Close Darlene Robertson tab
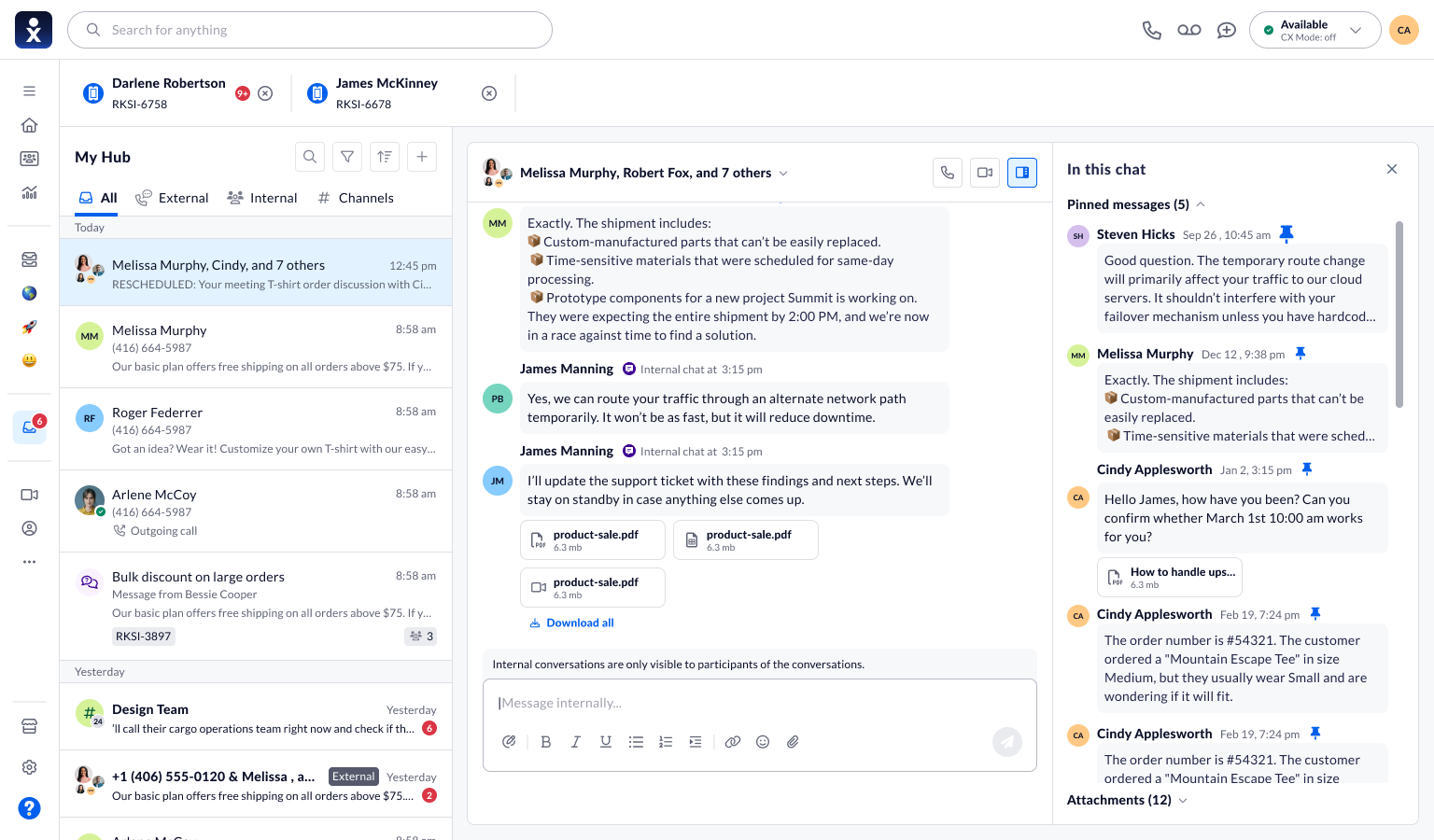The width and height of the screenshot is (1434, 840). (265, 93)
